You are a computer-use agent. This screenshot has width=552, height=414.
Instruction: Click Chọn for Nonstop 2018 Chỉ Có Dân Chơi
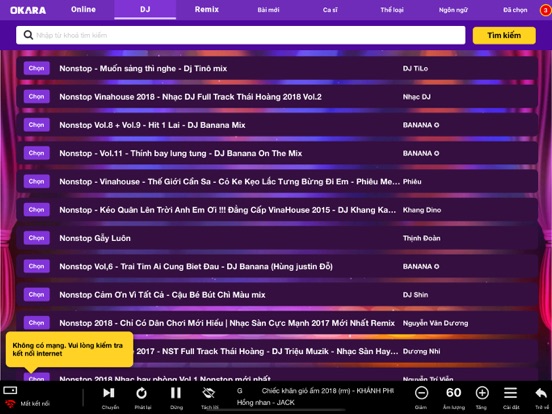37,323
